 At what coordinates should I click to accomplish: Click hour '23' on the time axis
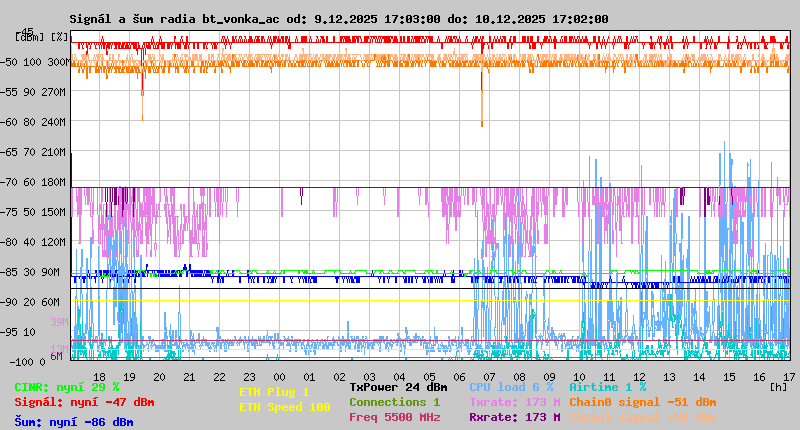249,377
